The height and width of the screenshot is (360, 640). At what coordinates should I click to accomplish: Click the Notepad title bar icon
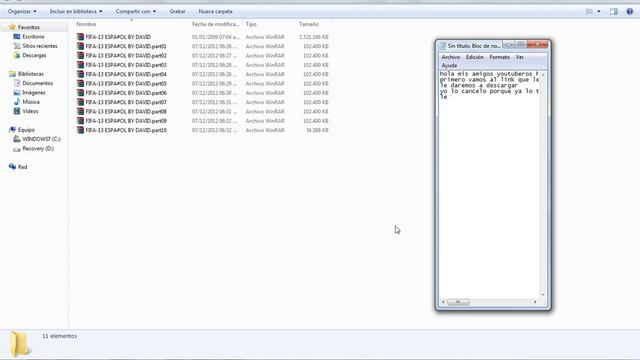(442, 46)
